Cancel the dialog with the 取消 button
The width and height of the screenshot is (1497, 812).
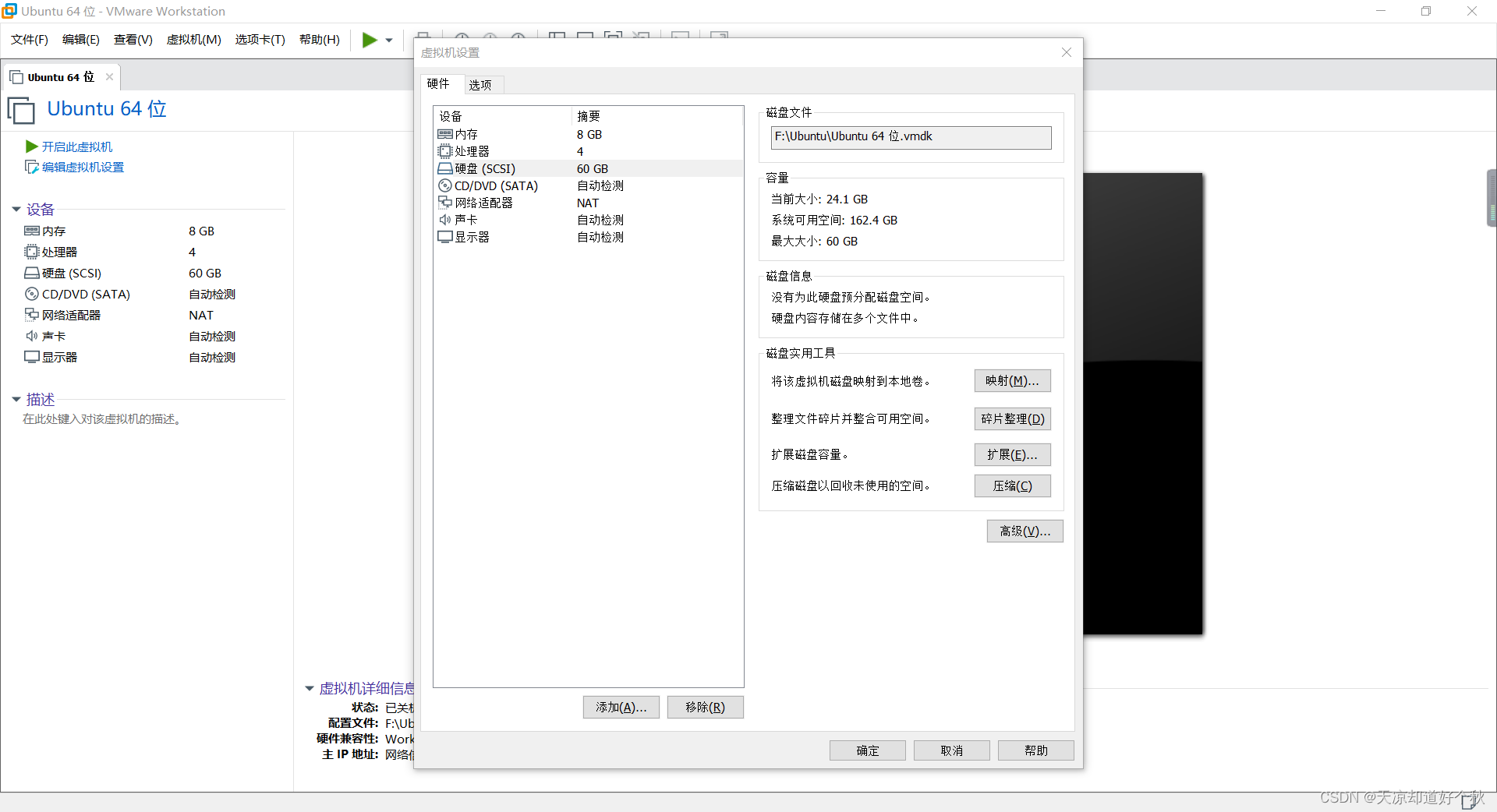pyautogui.click(x=952, y=750)
